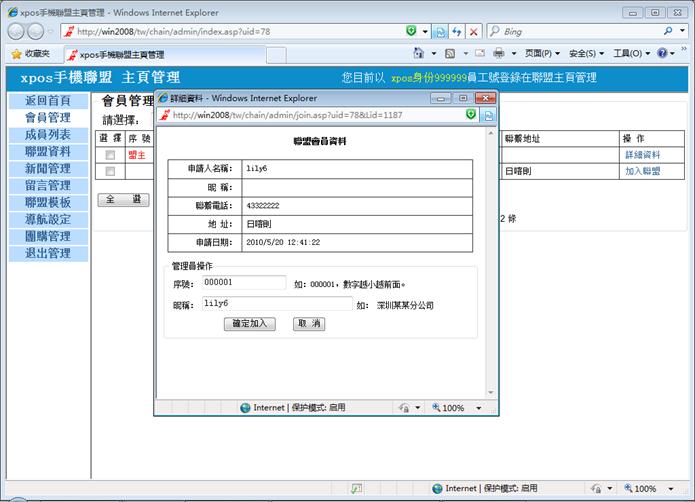Click the Print icon in toolbar
Image resolution: width=695 pixels, height=502 pixels.
coord(498,53)
